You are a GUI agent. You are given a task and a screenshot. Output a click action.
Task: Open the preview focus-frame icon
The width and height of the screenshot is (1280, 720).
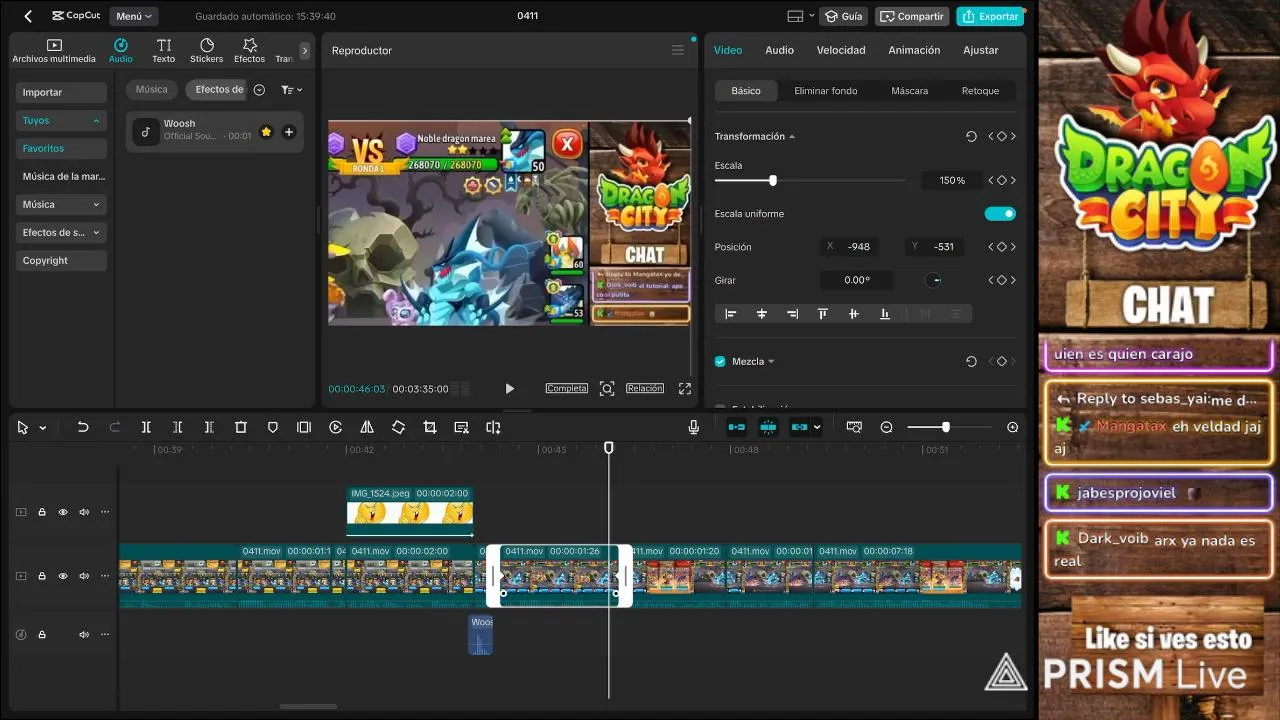click(x=607, y=388)
